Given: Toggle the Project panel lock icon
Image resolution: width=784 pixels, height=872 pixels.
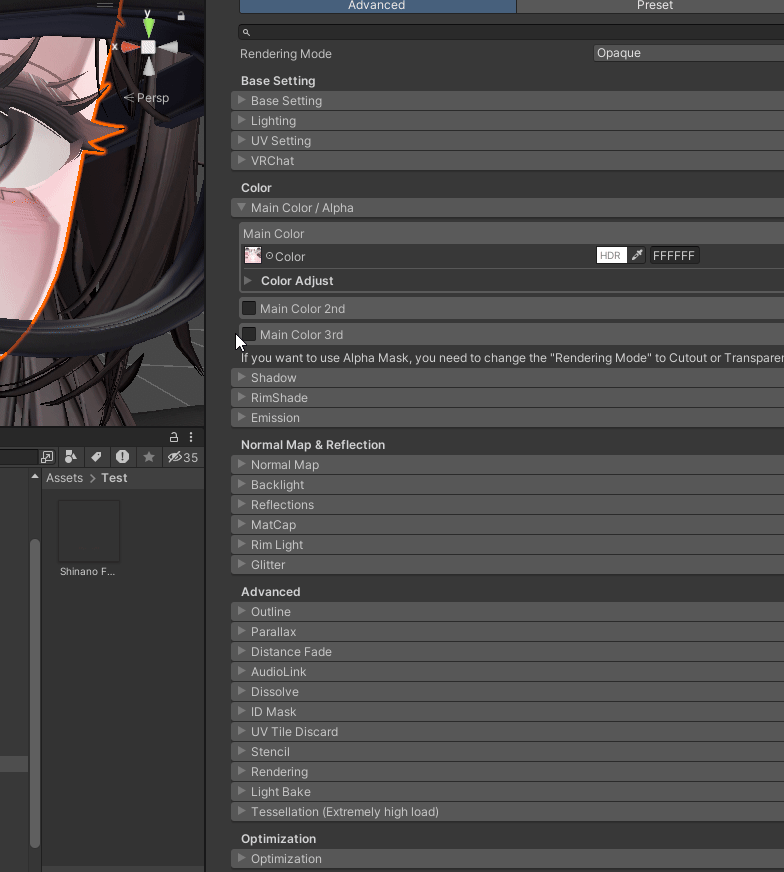Looking at the screenshot, I should 173,437.
